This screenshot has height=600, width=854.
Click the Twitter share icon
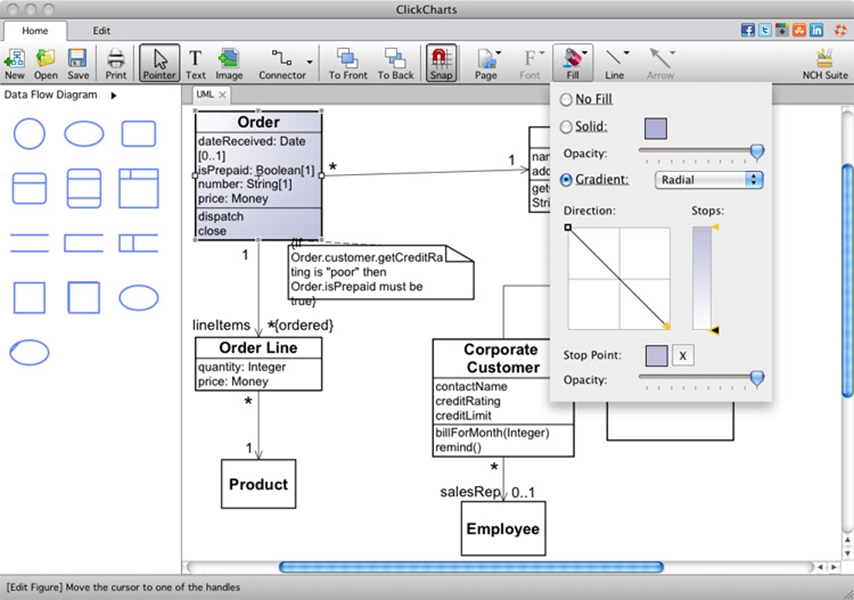765,30
